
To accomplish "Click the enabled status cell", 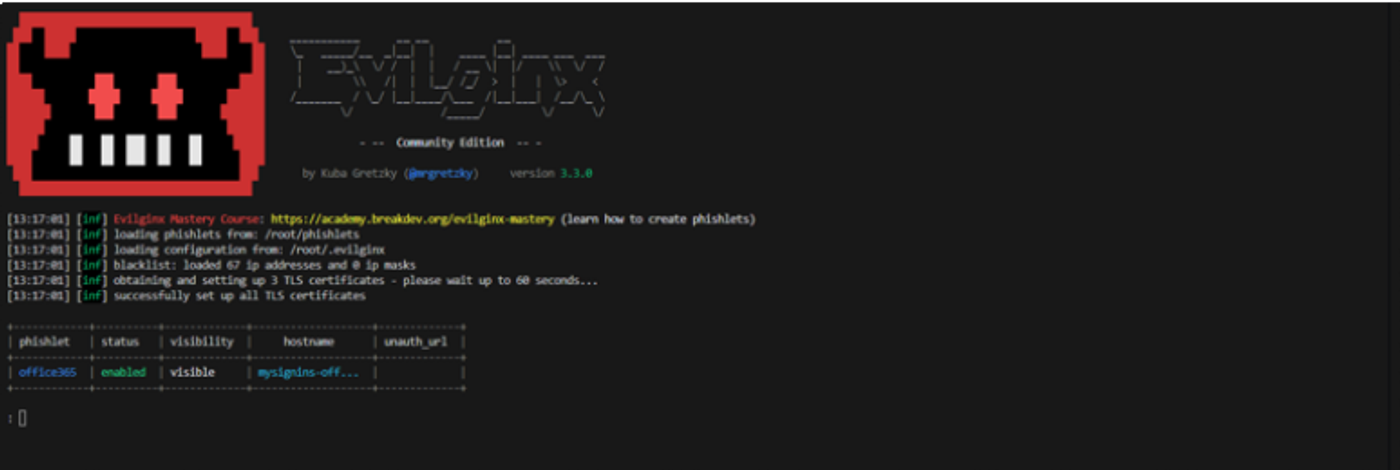I will (123, 373).
